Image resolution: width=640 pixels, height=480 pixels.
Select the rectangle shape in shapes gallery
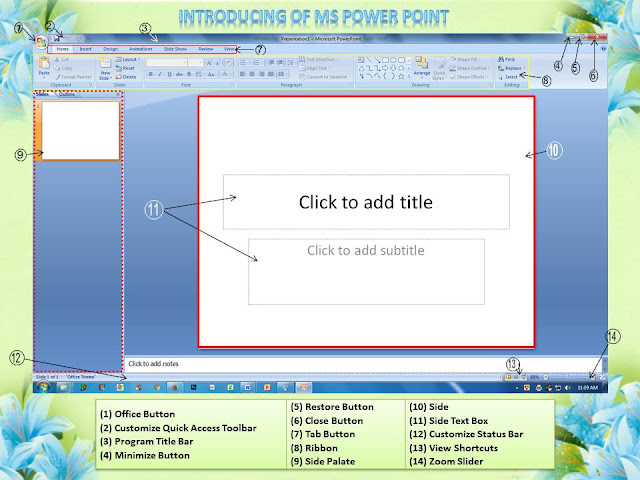tap(385, 60)
